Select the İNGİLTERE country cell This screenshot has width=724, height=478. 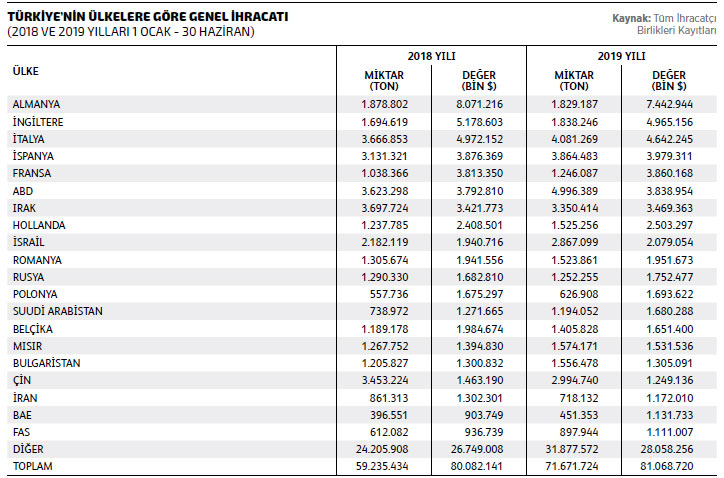click(x=37, y=121)
